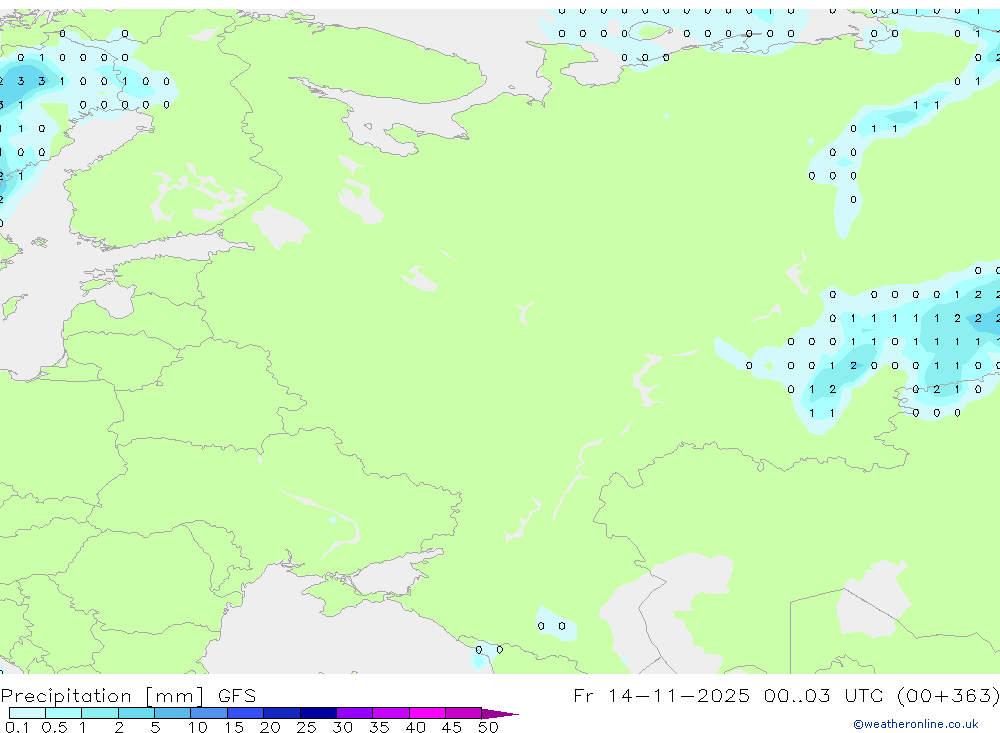The width and height of the screenshot is (1000, 733).
Task: Select the 0.5–1 mm legend color box
Action: pyautogui.click(x=64, y=713)
